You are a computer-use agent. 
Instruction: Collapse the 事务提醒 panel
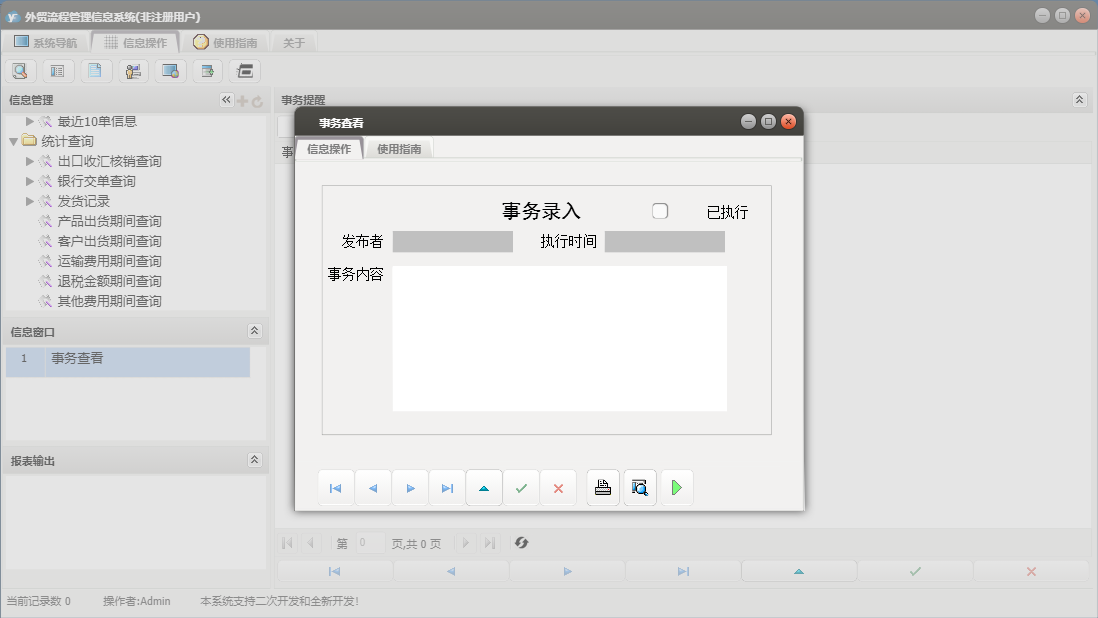tap(1078, 99)
